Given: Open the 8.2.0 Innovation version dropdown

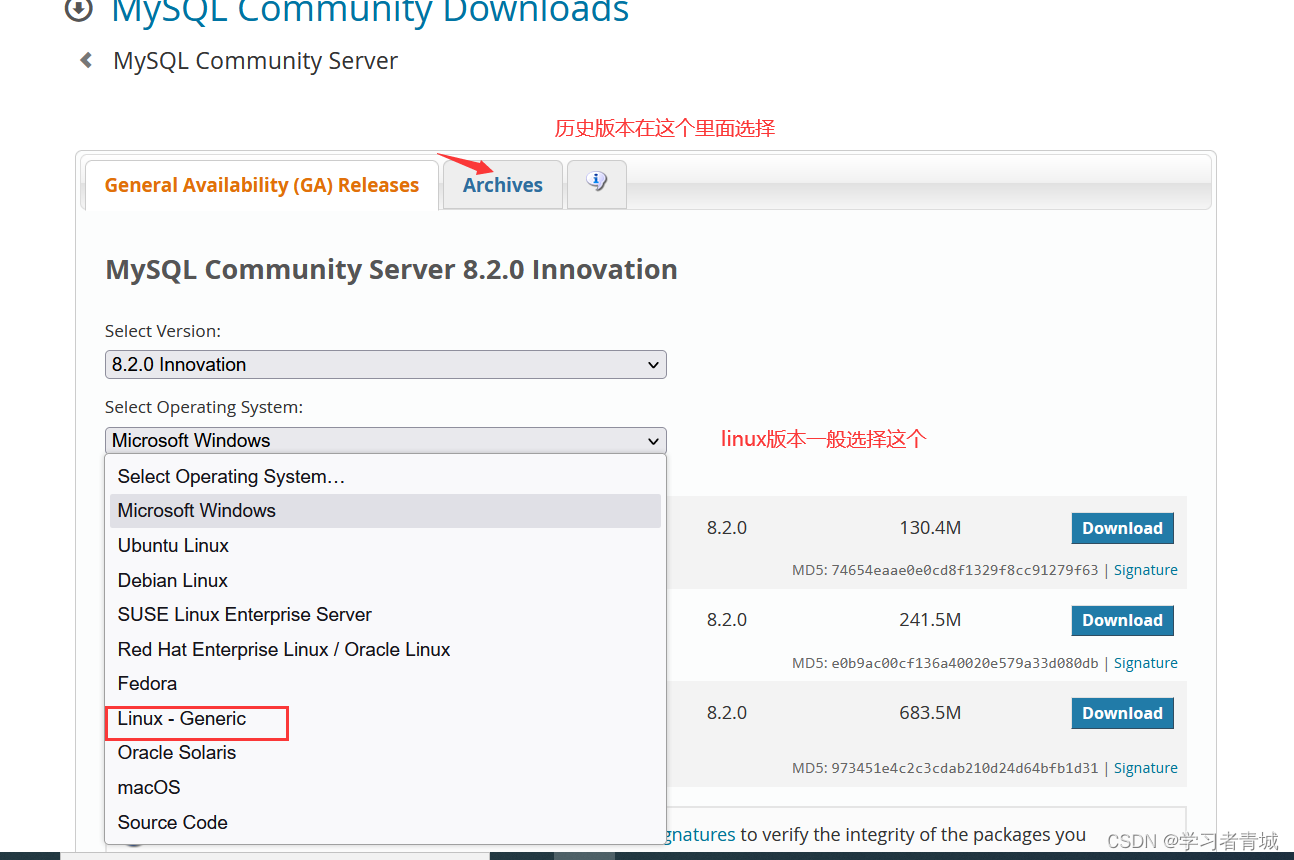Looking at the screenshot, I should (385, 364).
